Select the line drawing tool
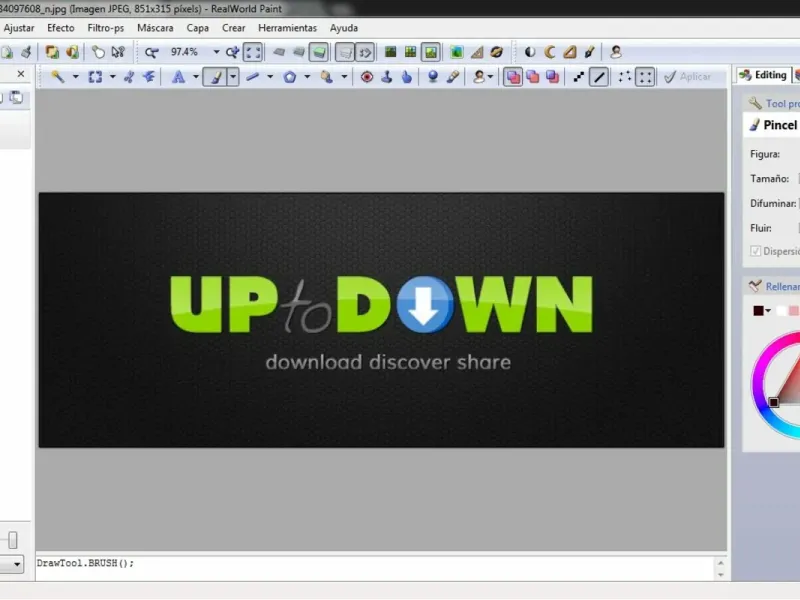Viewport: 800px width, 600px height. (x=253, y=77)
